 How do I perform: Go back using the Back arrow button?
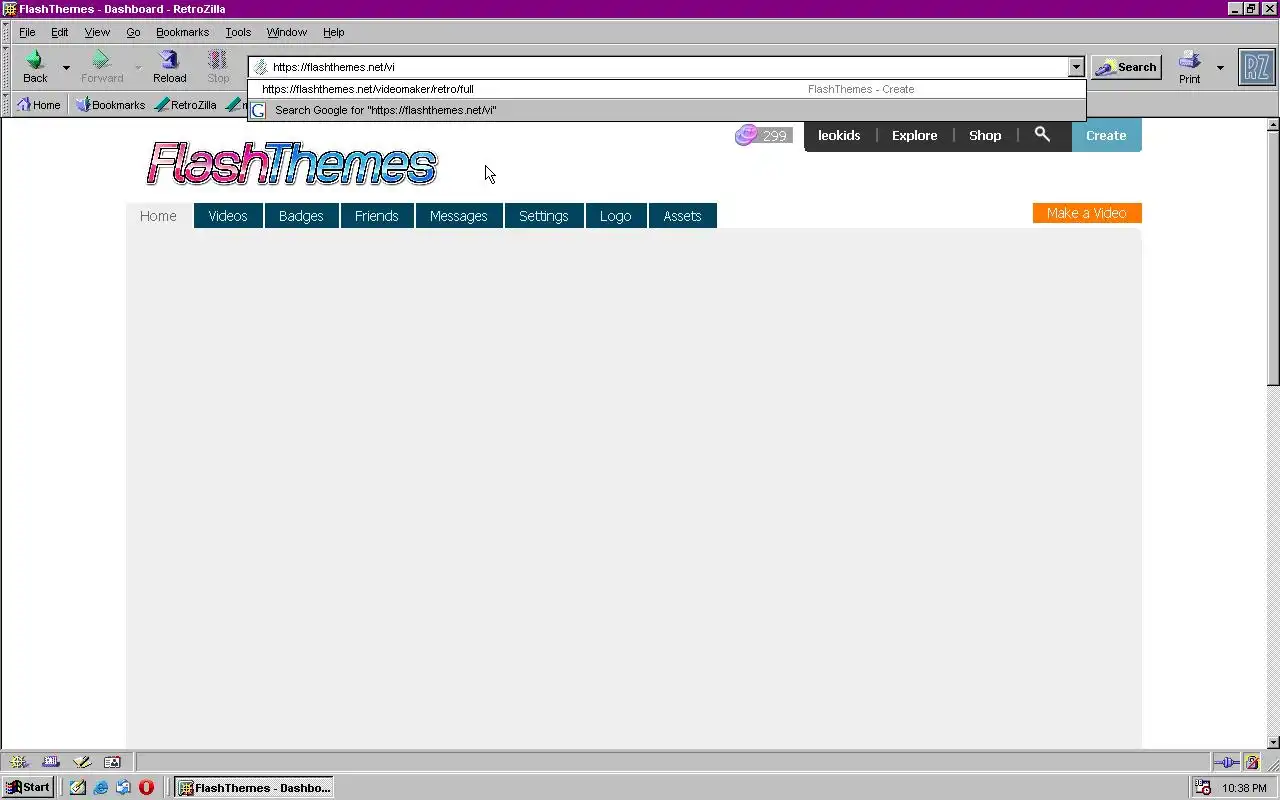[x=35, y=67]
